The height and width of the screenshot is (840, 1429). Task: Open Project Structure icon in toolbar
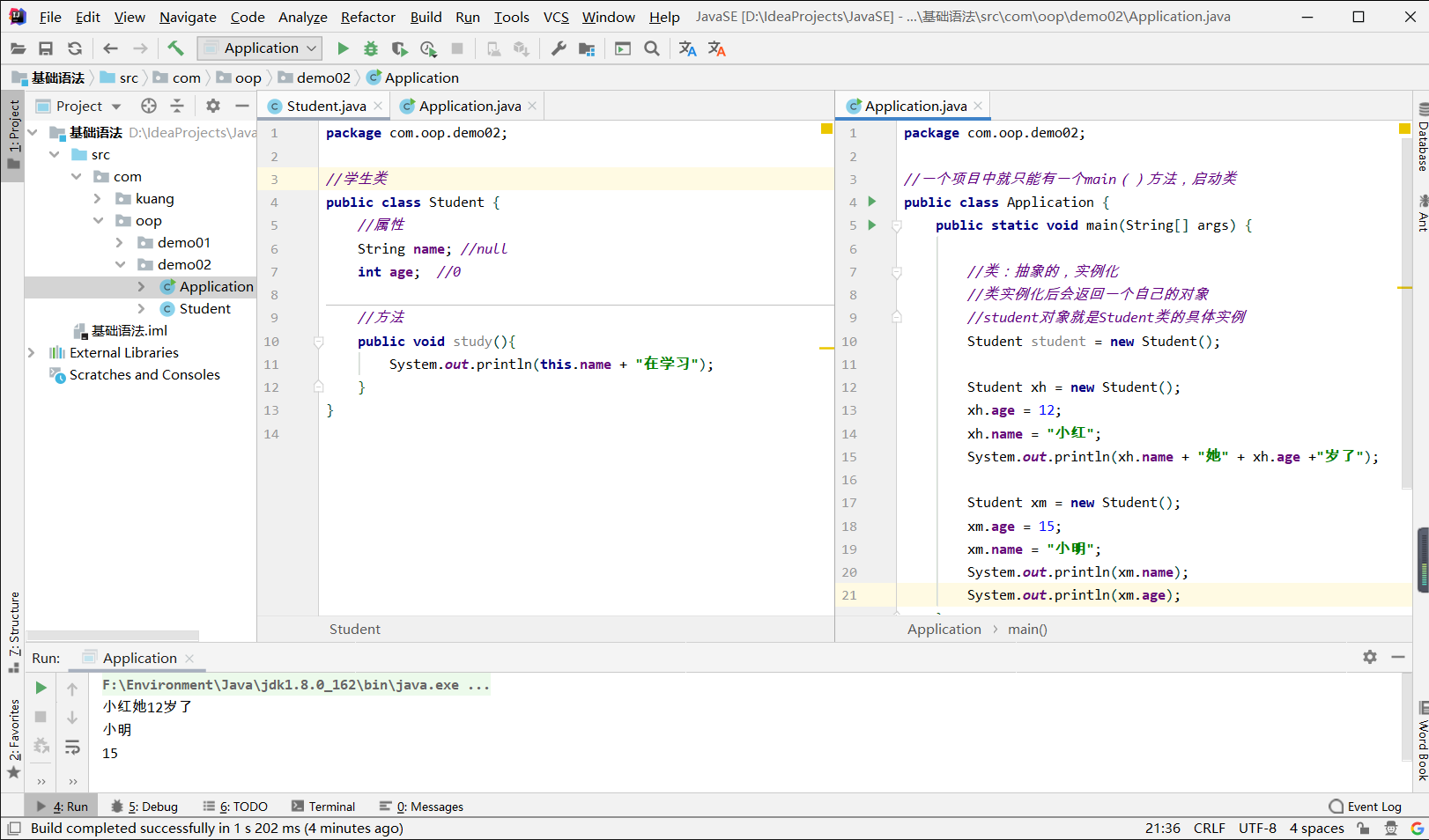[587, 48]
